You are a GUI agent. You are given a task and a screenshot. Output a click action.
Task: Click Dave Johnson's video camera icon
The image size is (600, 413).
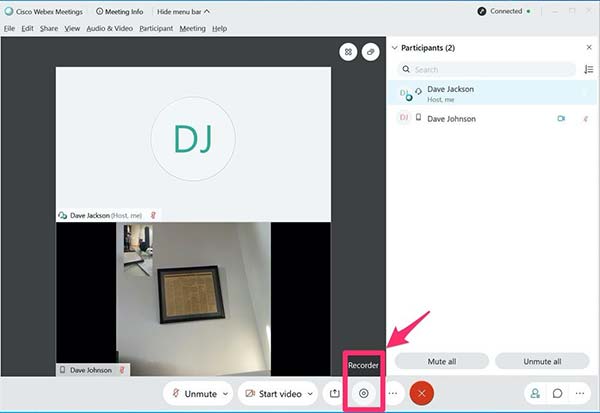pyautogui.click(x=561, y=119)
